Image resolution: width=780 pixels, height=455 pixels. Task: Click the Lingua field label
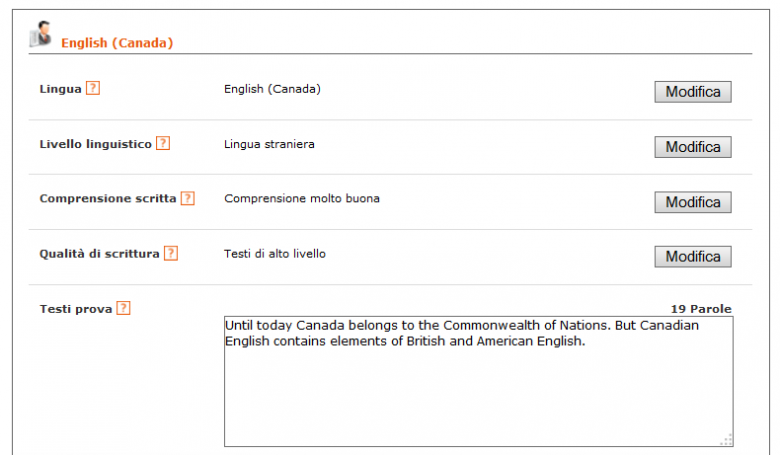61,89
